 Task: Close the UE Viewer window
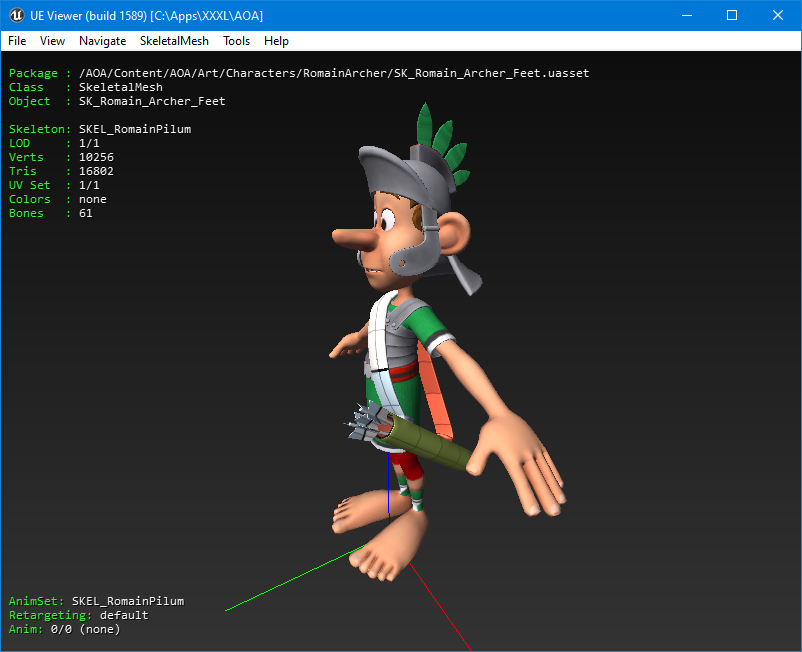click(778, 15)
